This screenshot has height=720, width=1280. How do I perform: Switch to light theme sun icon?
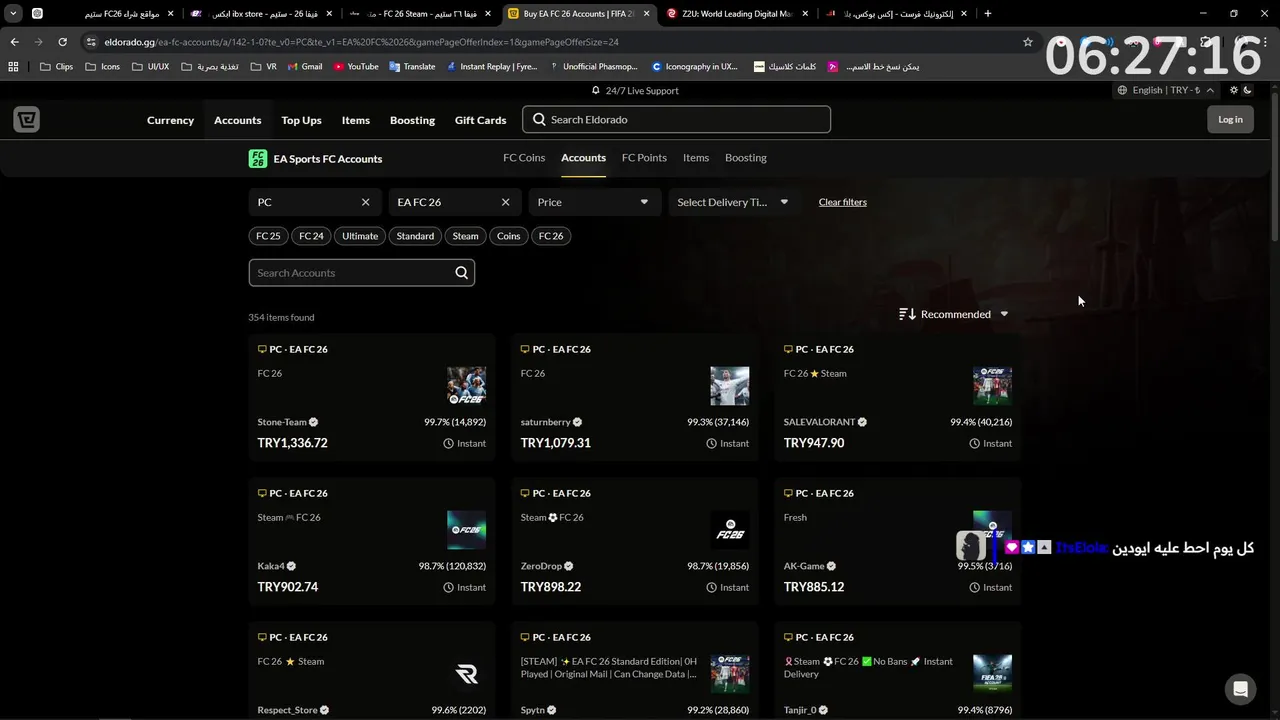click(x=1234, y=90)
